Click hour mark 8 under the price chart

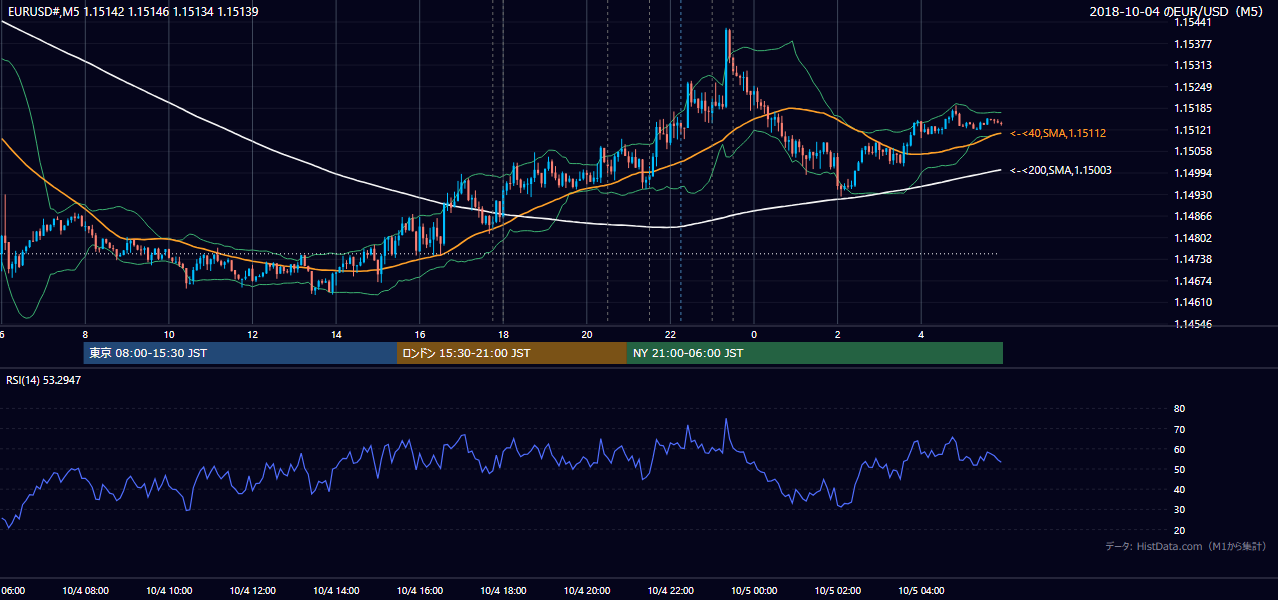point(85,334)
